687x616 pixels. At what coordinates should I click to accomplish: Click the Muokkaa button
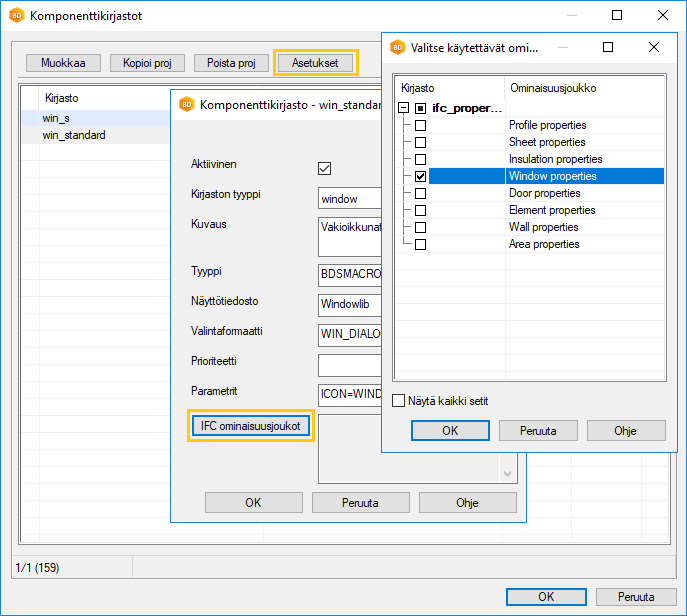63,63
